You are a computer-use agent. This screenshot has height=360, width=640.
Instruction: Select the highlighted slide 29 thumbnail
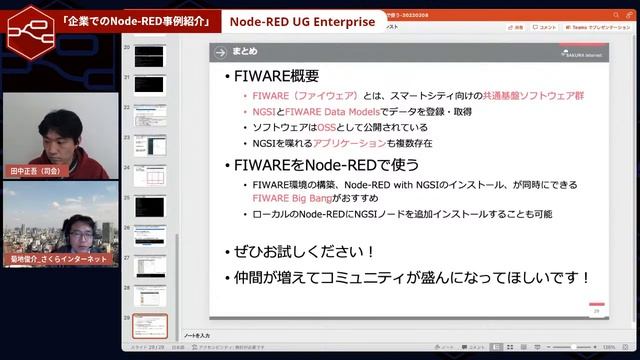150,326
